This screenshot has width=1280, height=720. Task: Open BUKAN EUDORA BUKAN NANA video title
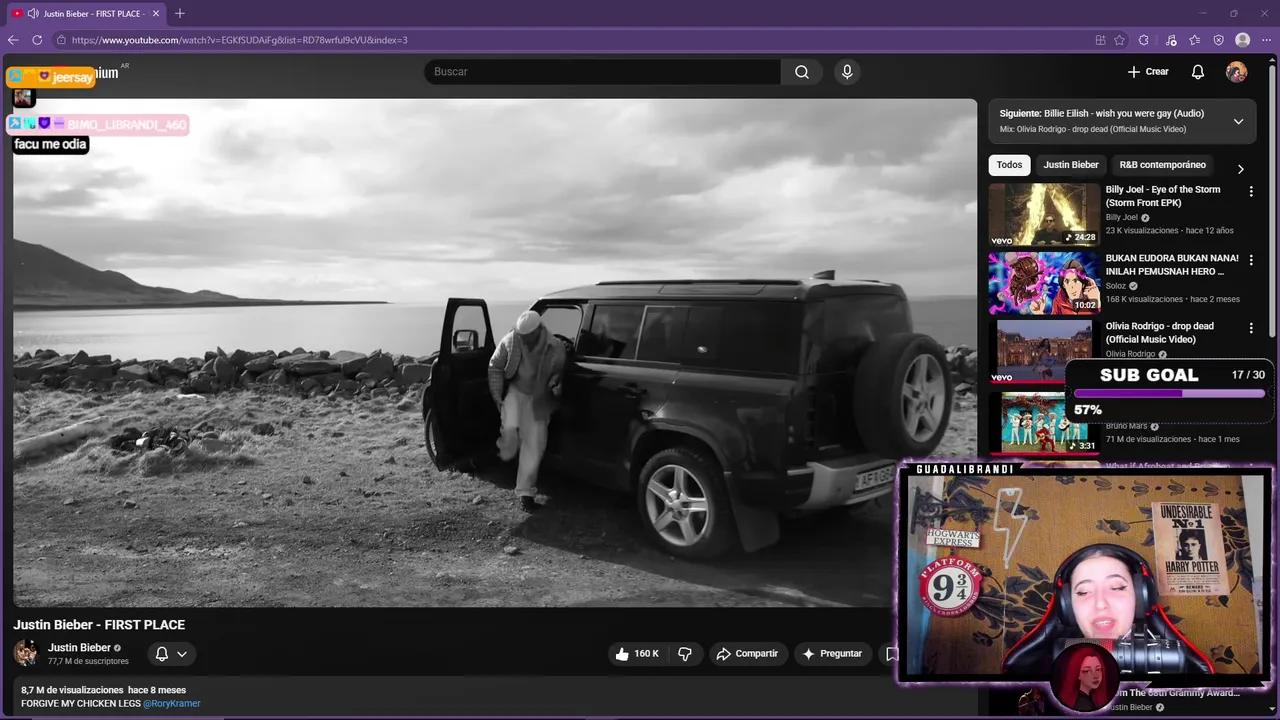[x=1172, y=264]
